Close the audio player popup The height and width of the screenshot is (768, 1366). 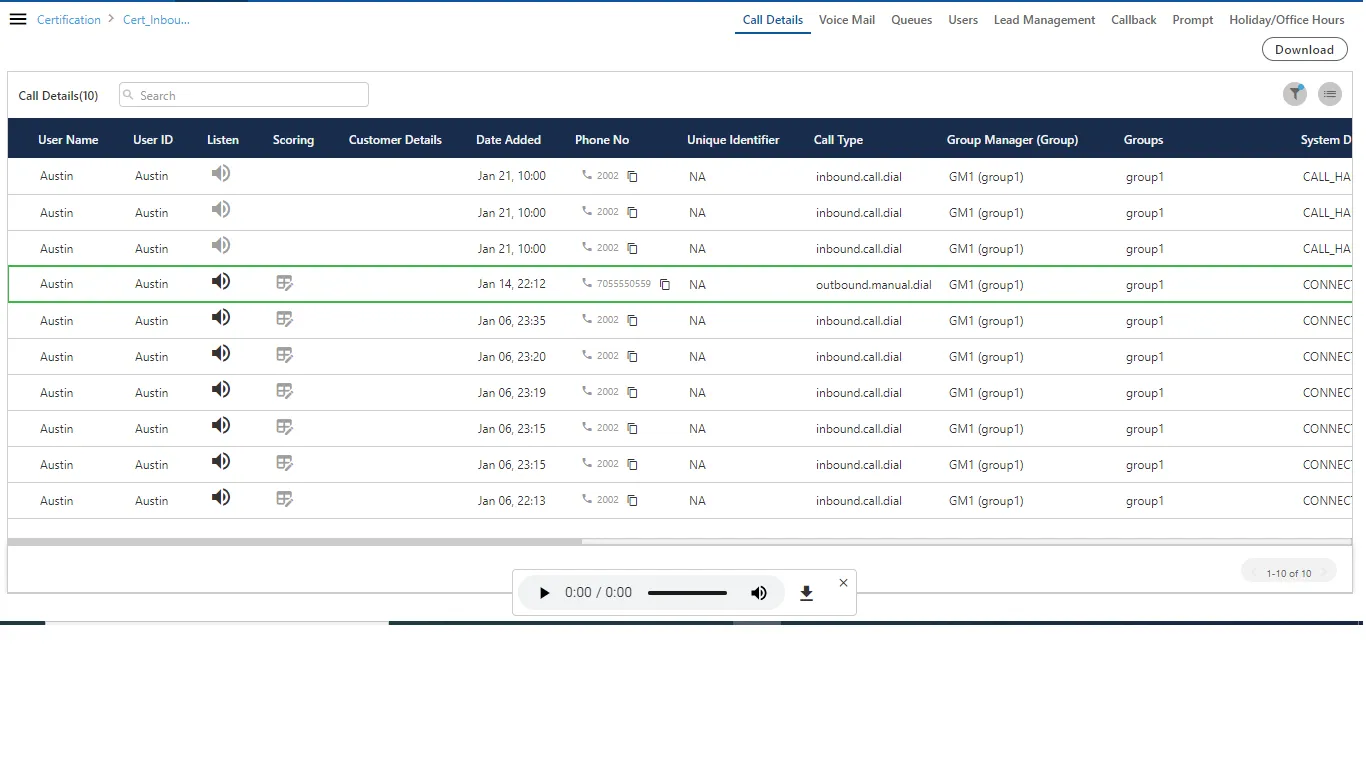click(843, 582)
